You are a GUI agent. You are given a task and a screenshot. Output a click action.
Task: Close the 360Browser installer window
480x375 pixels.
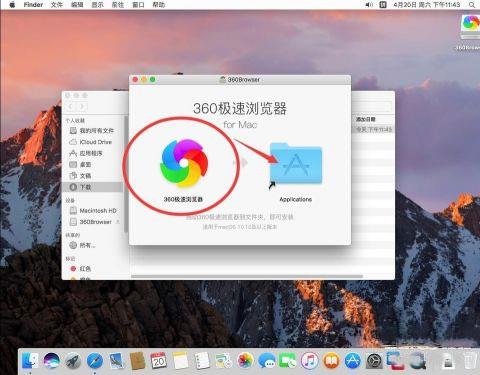point(135,79)
